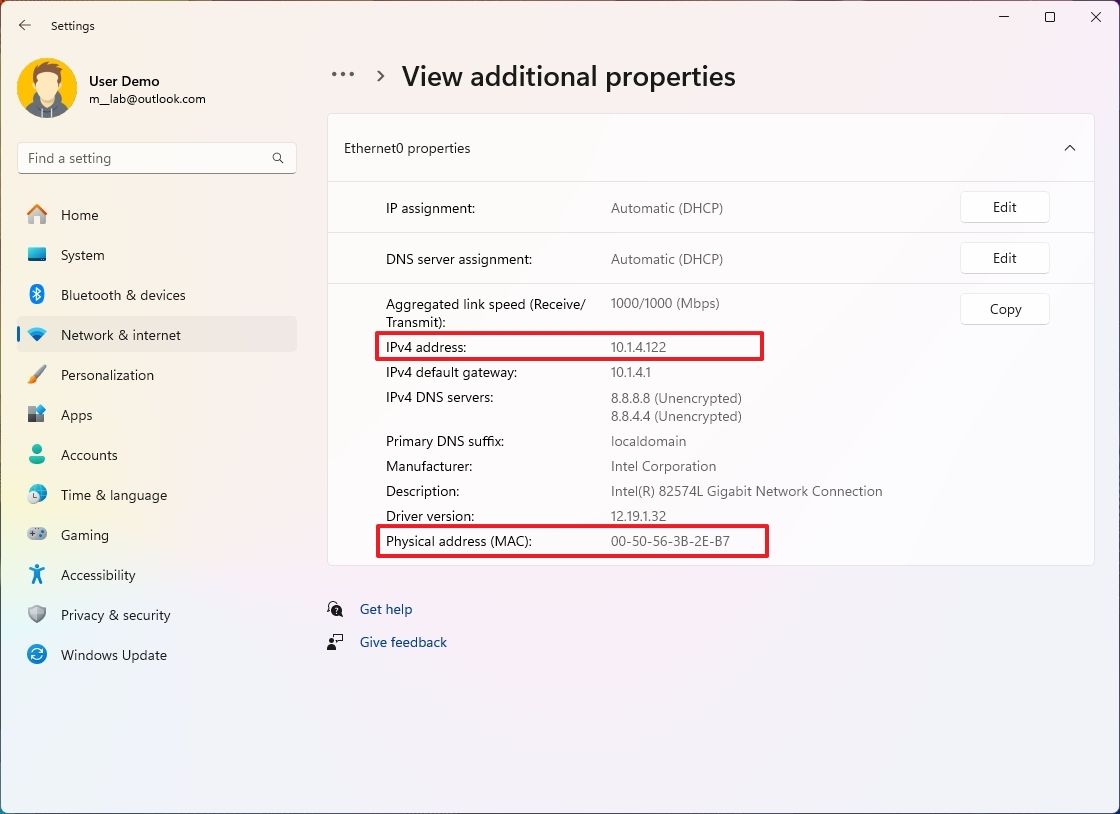Screen dimensions: 1120x814
Task: Expand breadcrumb ellipsis menu
Action: pos(343,75)
